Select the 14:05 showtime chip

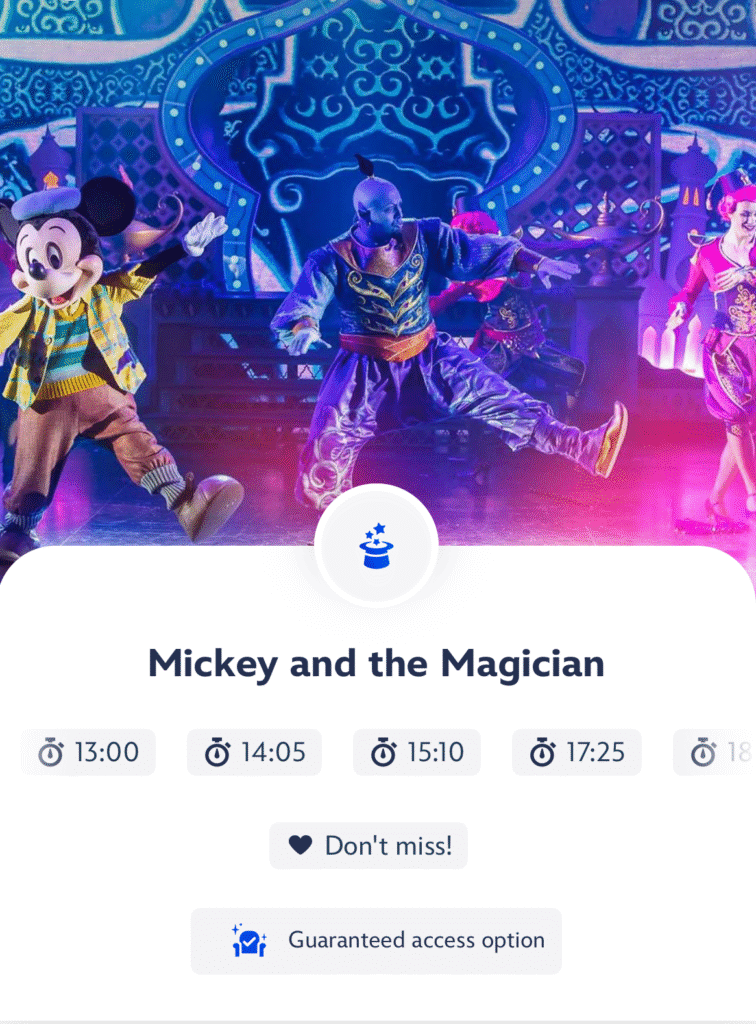pyautogui.click(x=255, y=752)
